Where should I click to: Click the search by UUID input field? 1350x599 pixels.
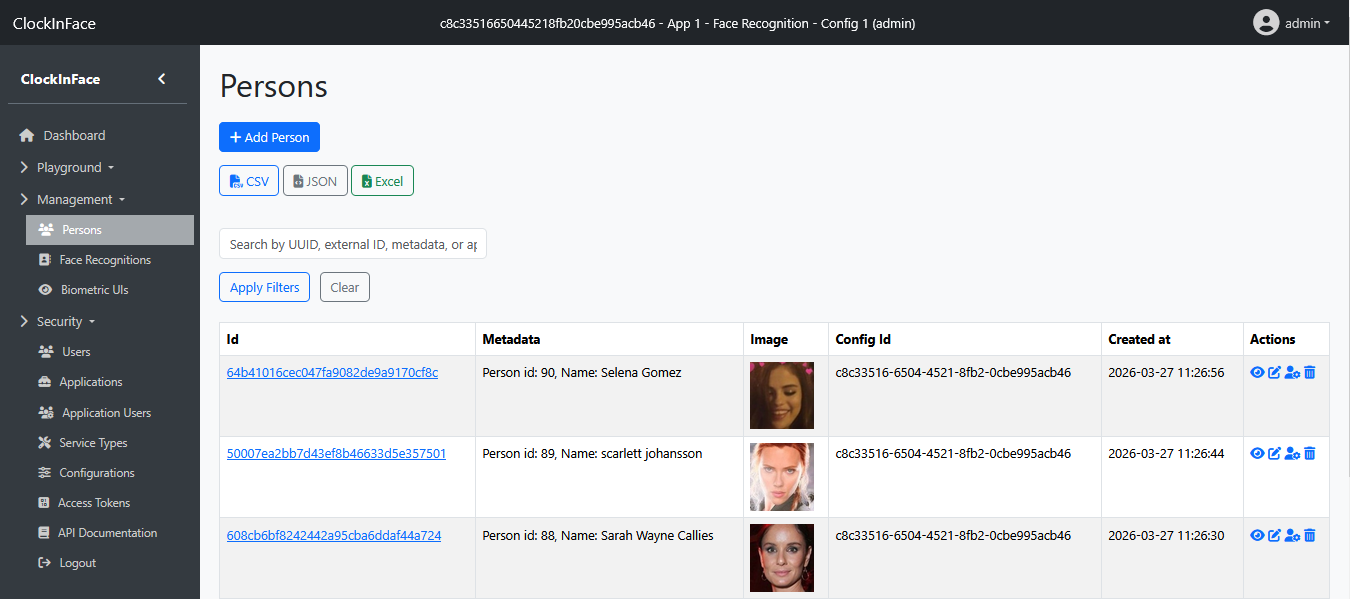352,244
